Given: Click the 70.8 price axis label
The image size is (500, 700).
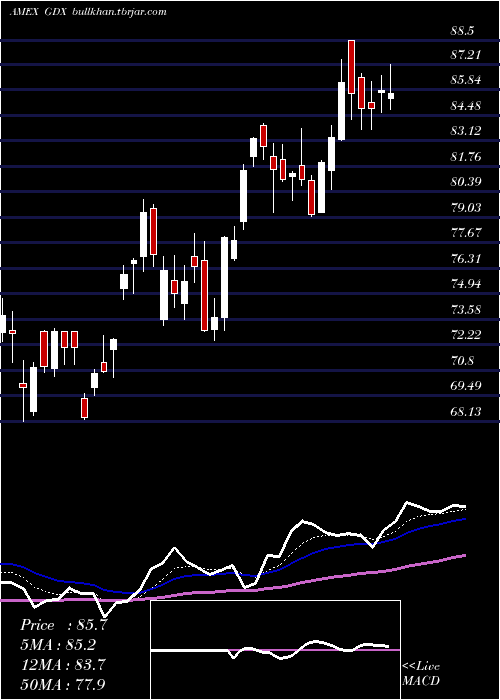Looking at the screenshot, I should tap(462, 360).
